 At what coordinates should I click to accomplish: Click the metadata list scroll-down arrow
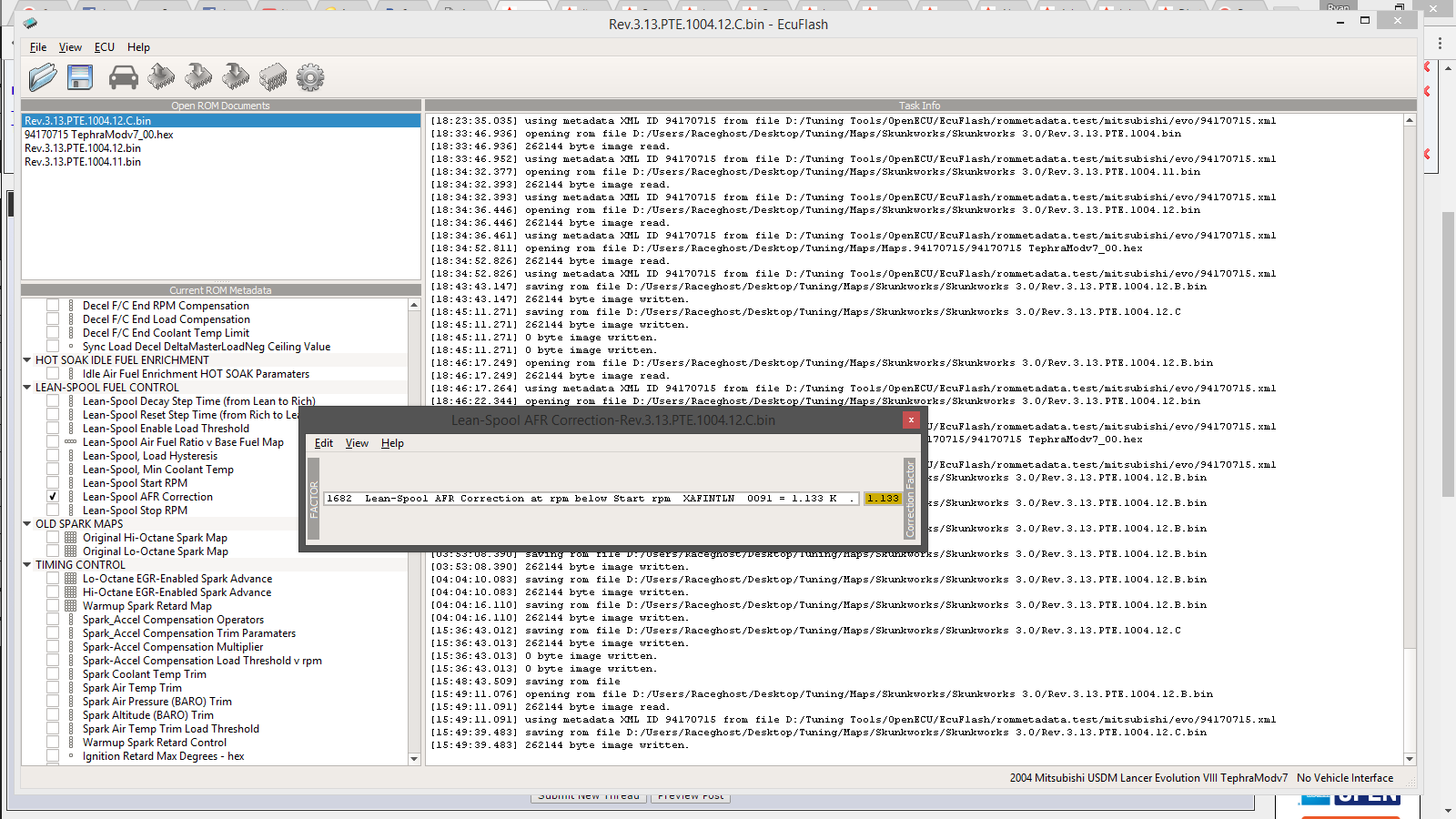click(x=414, y=758)
